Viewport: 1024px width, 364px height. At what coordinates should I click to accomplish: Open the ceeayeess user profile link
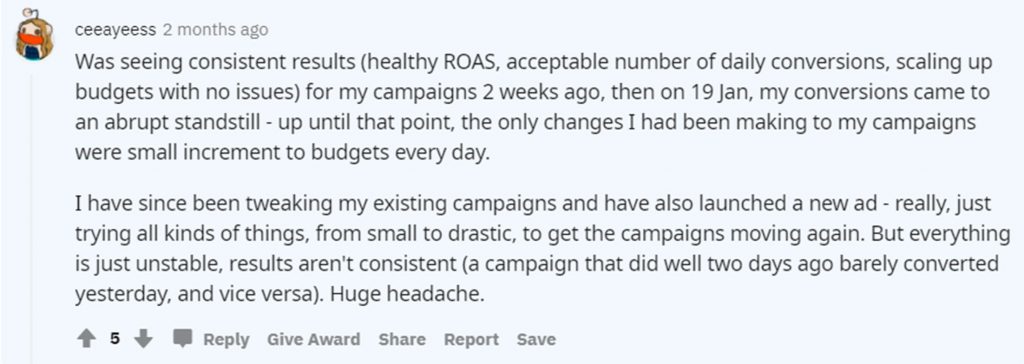tap(115, 30)
